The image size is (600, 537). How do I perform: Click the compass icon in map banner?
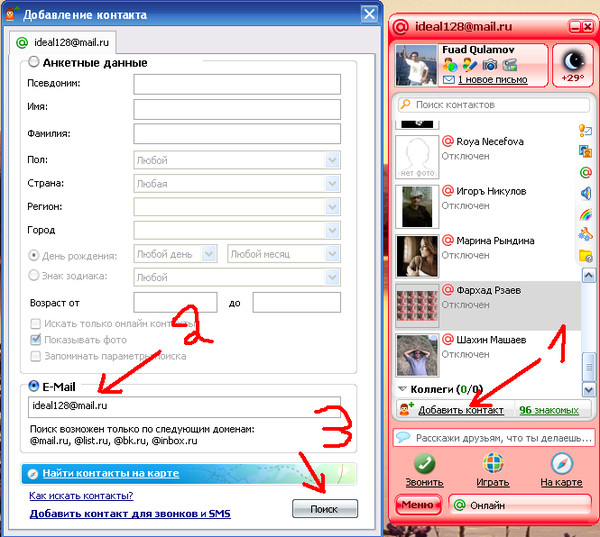pyautogui.click(x=33, y=474)
